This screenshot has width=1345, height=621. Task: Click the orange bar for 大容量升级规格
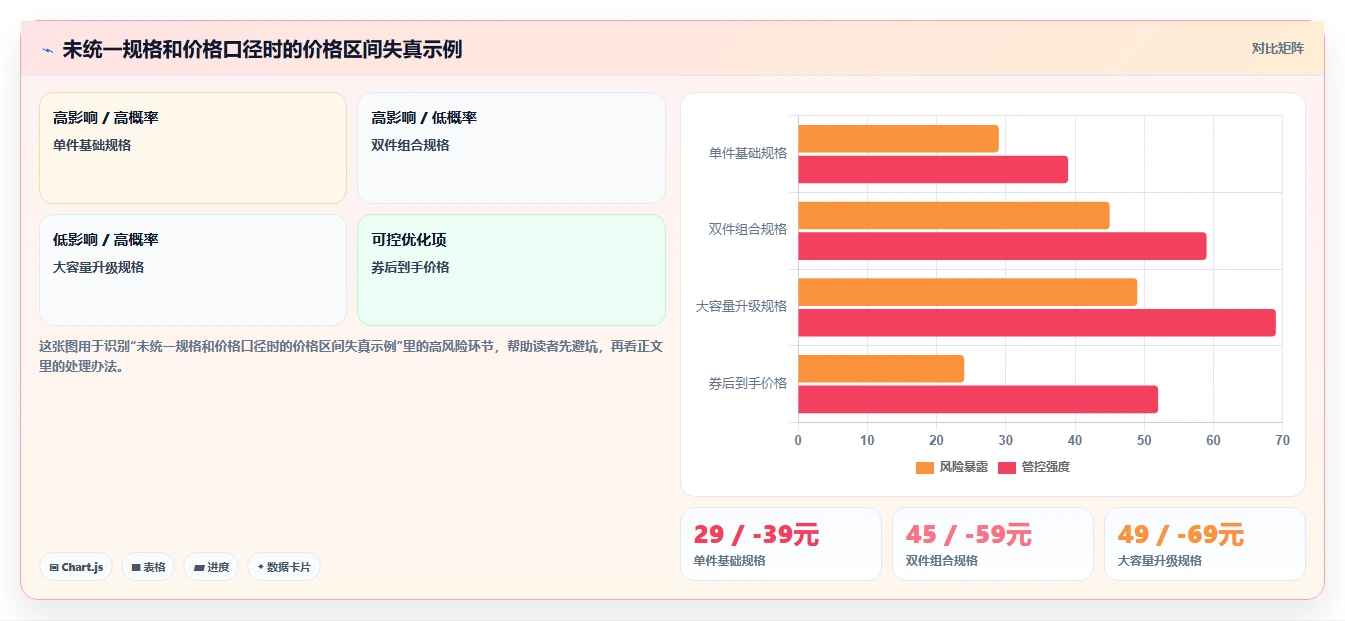point(968,292)
